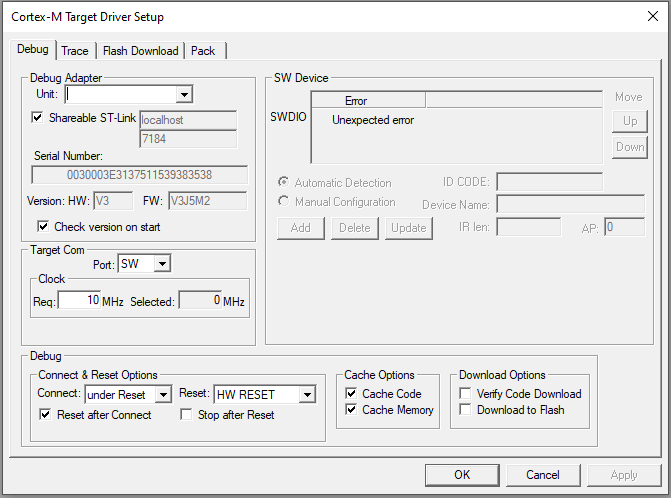This screenshot has height=498, width=671.
Task: Expand the Unit dropdown
Action: point(184,95)
